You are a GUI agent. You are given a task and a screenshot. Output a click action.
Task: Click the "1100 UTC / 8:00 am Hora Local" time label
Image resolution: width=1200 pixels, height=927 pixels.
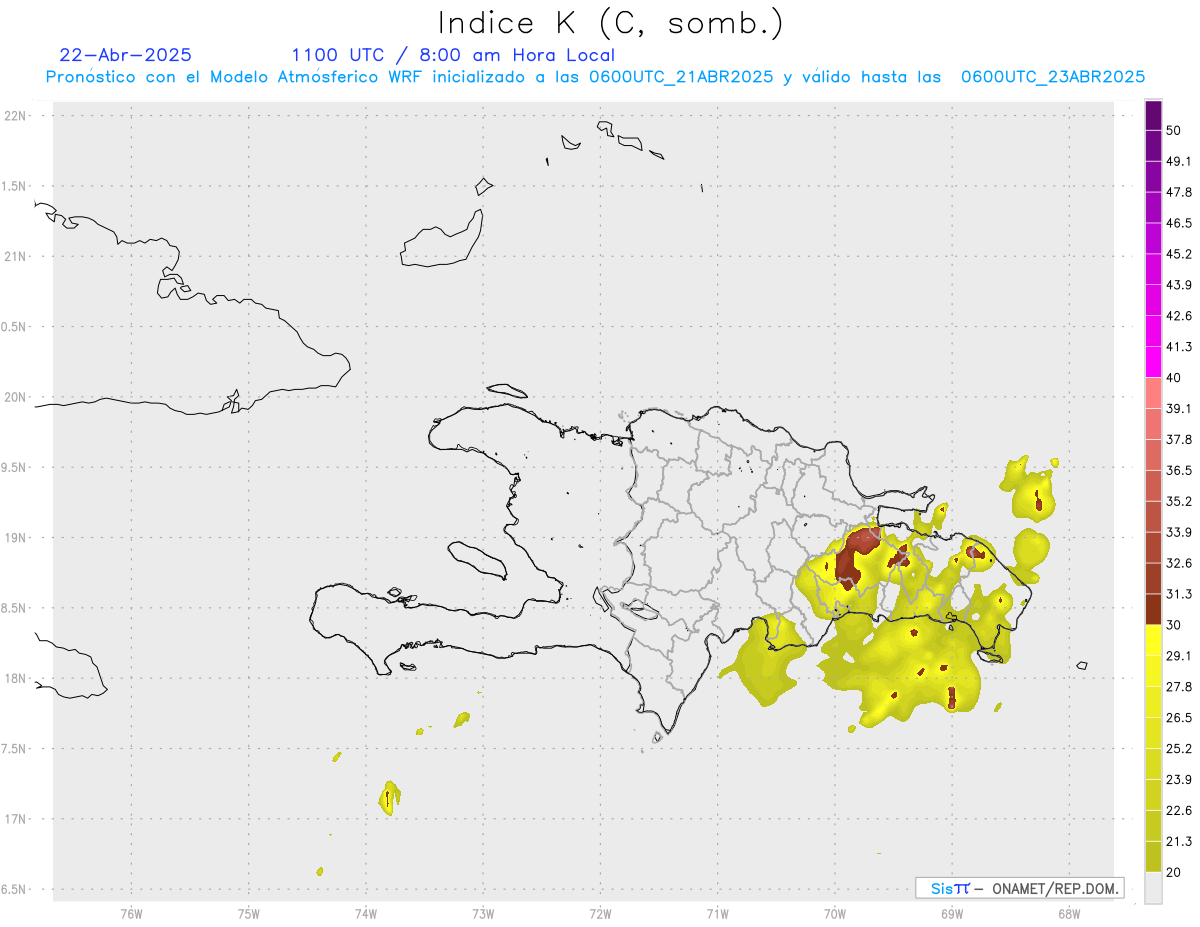point(453,55)
